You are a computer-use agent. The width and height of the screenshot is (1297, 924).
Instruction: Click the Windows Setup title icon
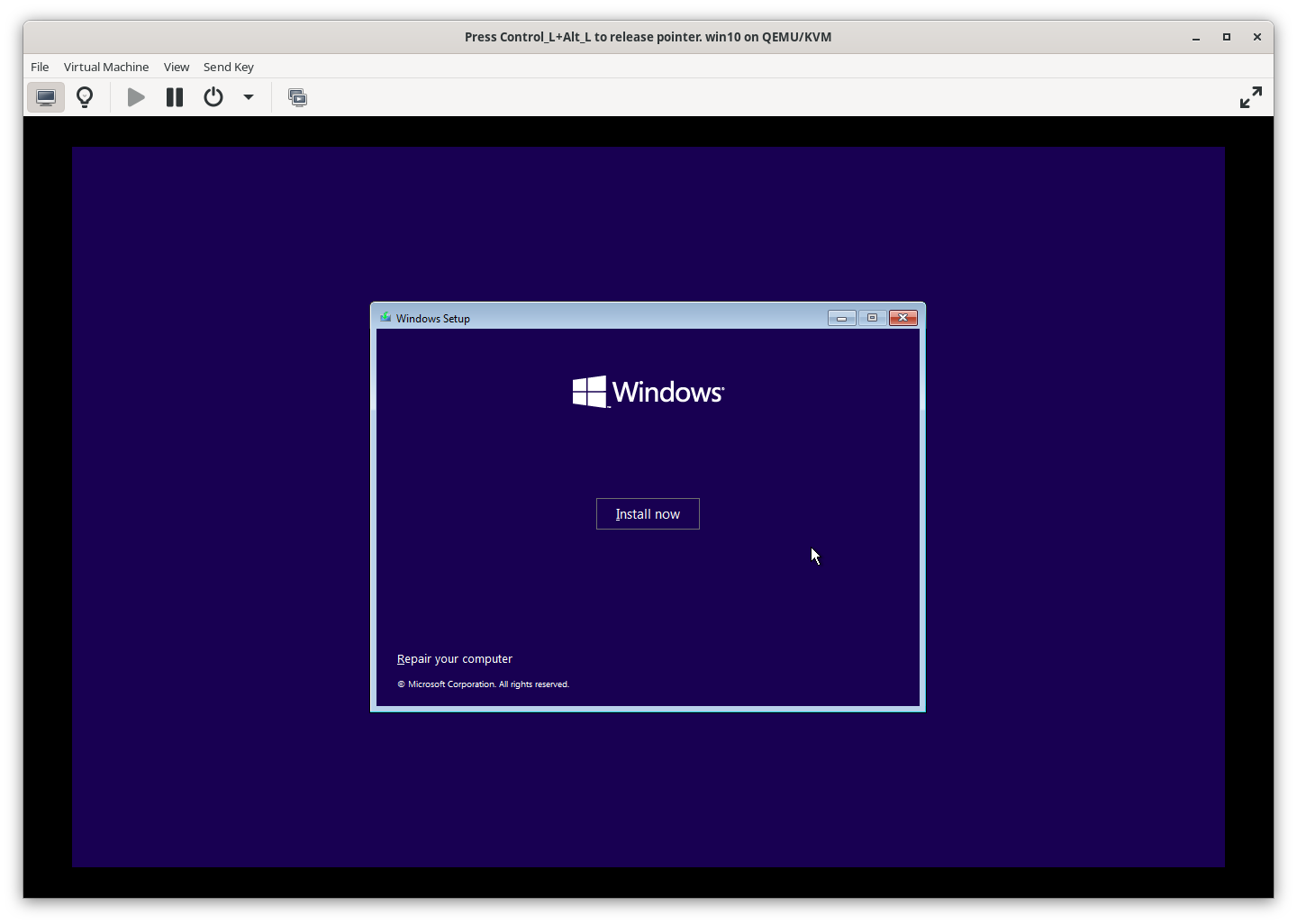pos(385,318)
